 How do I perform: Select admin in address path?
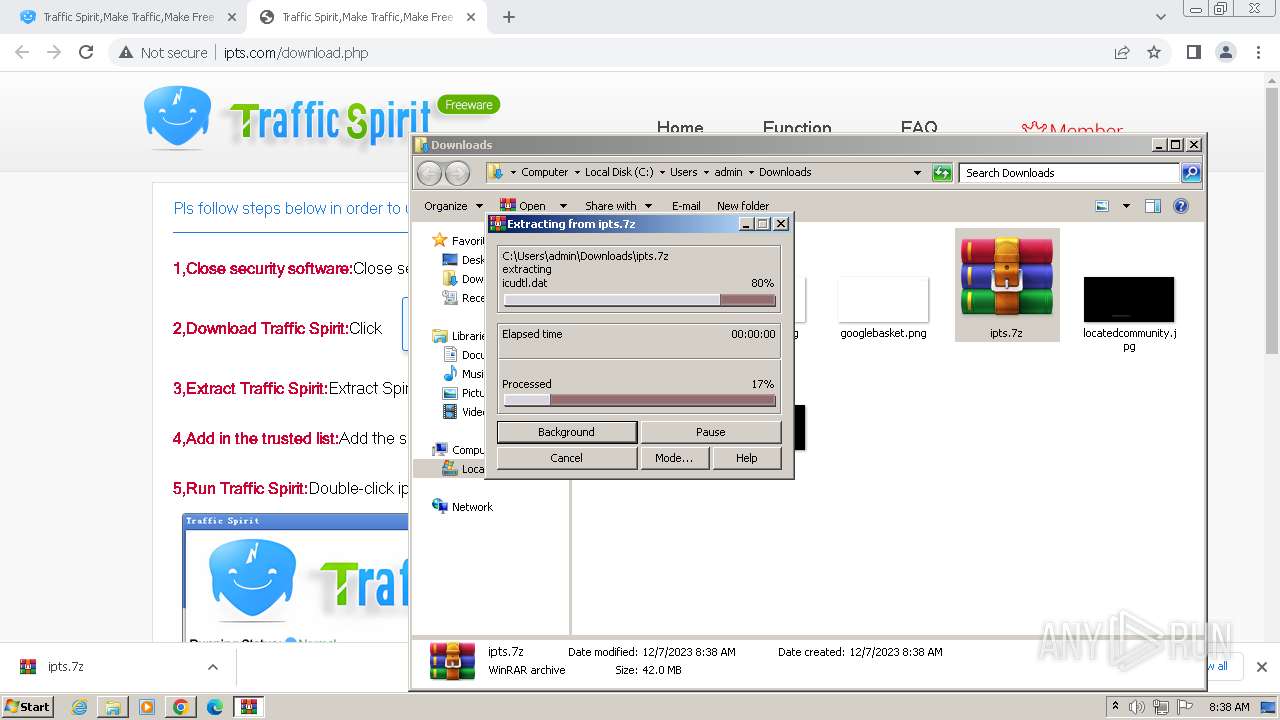click(728, 172)
